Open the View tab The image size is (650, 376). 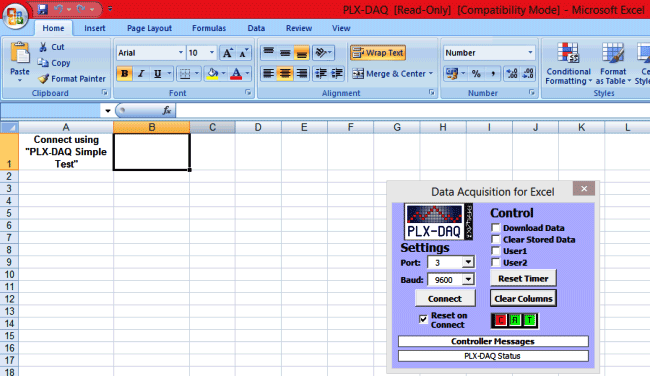coord(341,28)
